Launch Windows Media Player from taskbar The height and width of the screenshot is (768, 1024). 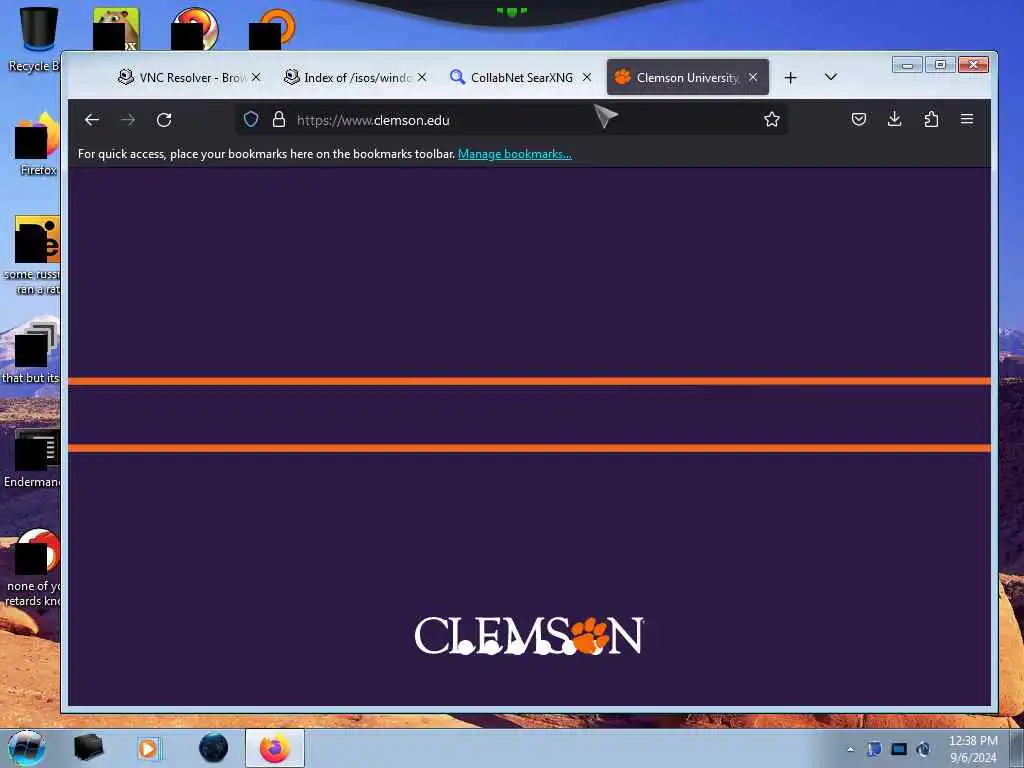pos(149,748)
